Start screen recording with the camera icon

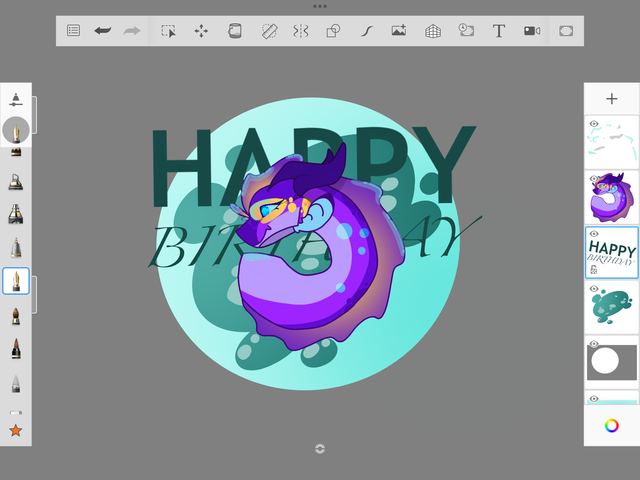click(532, 31)
